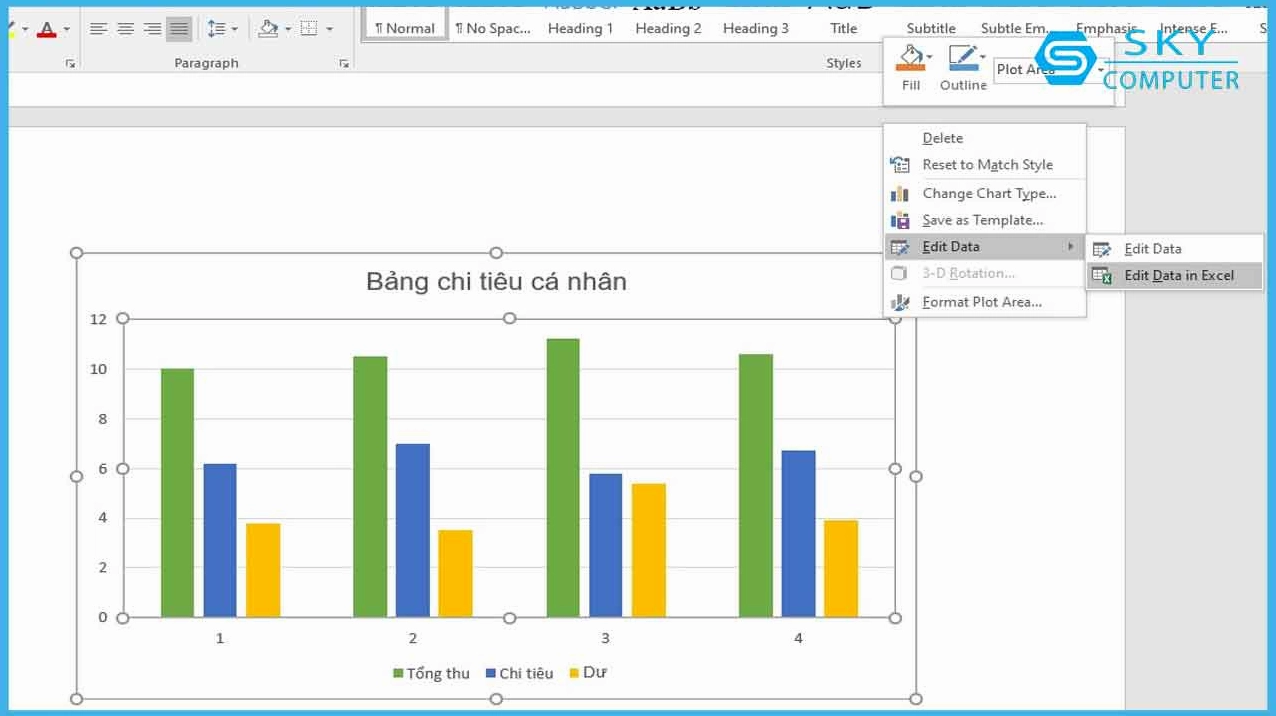
Task: Apply the Heading 1 style
Action: [x=581, y=28]
